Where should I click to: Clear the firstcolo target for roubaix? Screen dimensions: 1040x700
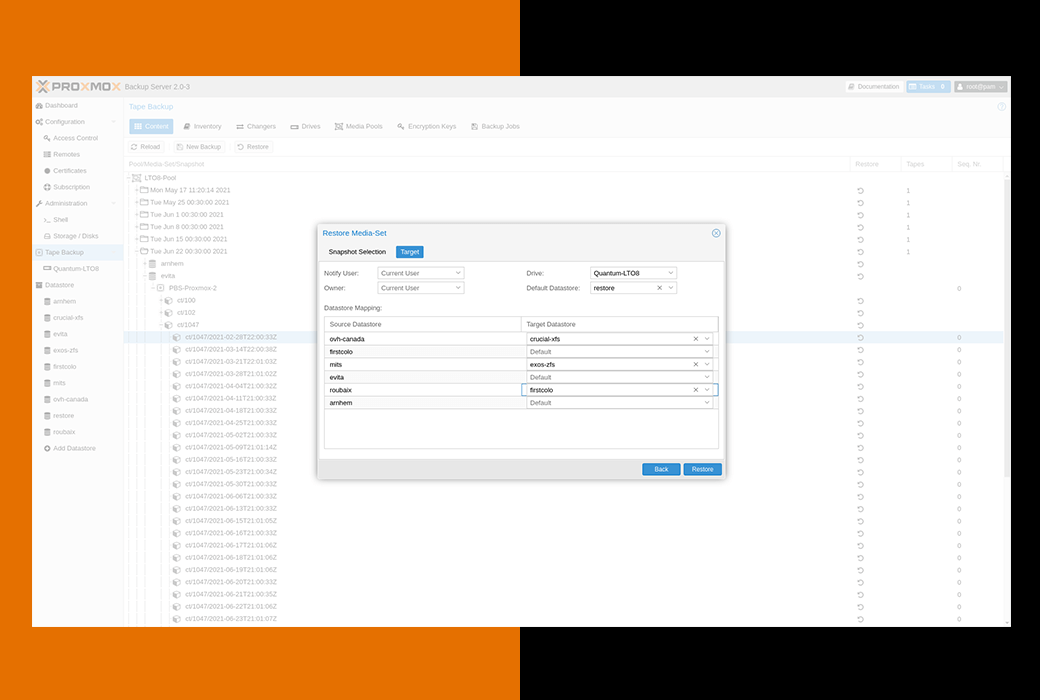click(x=696, y=390)
